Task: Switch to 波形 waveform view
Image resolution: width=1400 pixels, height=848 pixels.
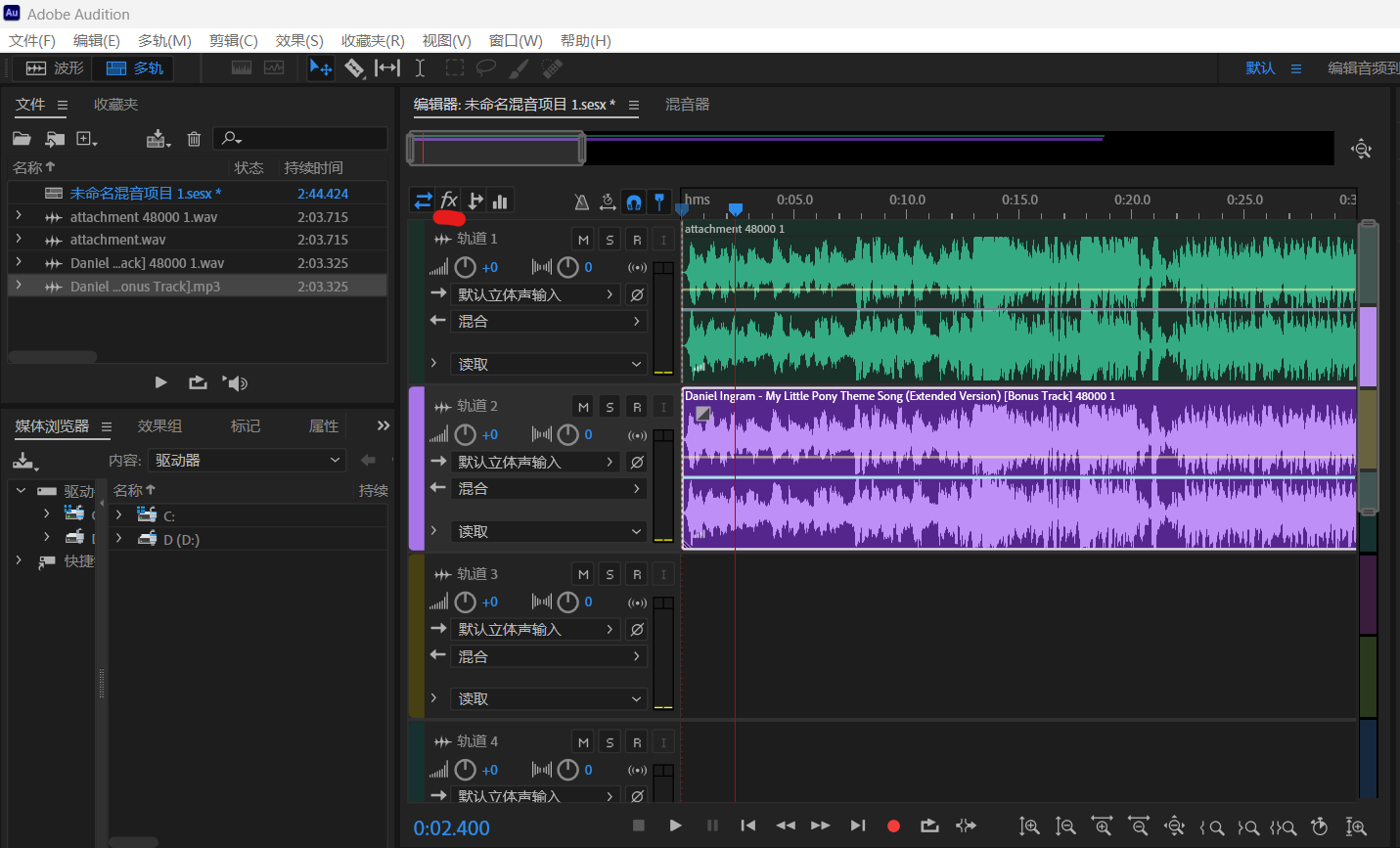Action: (x=55, y=67)
